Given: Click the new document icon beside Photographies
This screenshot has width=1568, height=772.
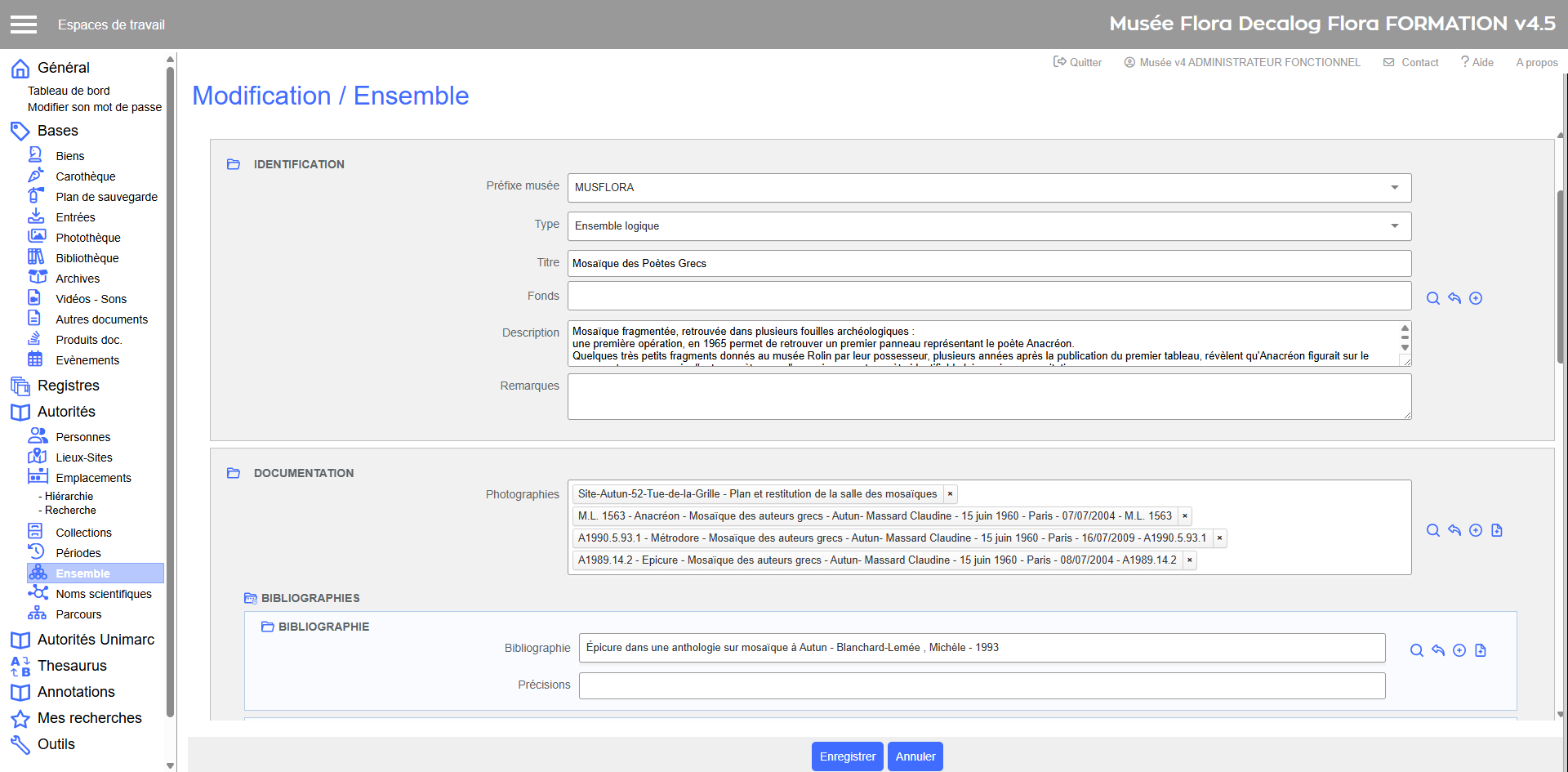Looking at the screenshot, I should pyautogui.click(x=1497, y=530).
